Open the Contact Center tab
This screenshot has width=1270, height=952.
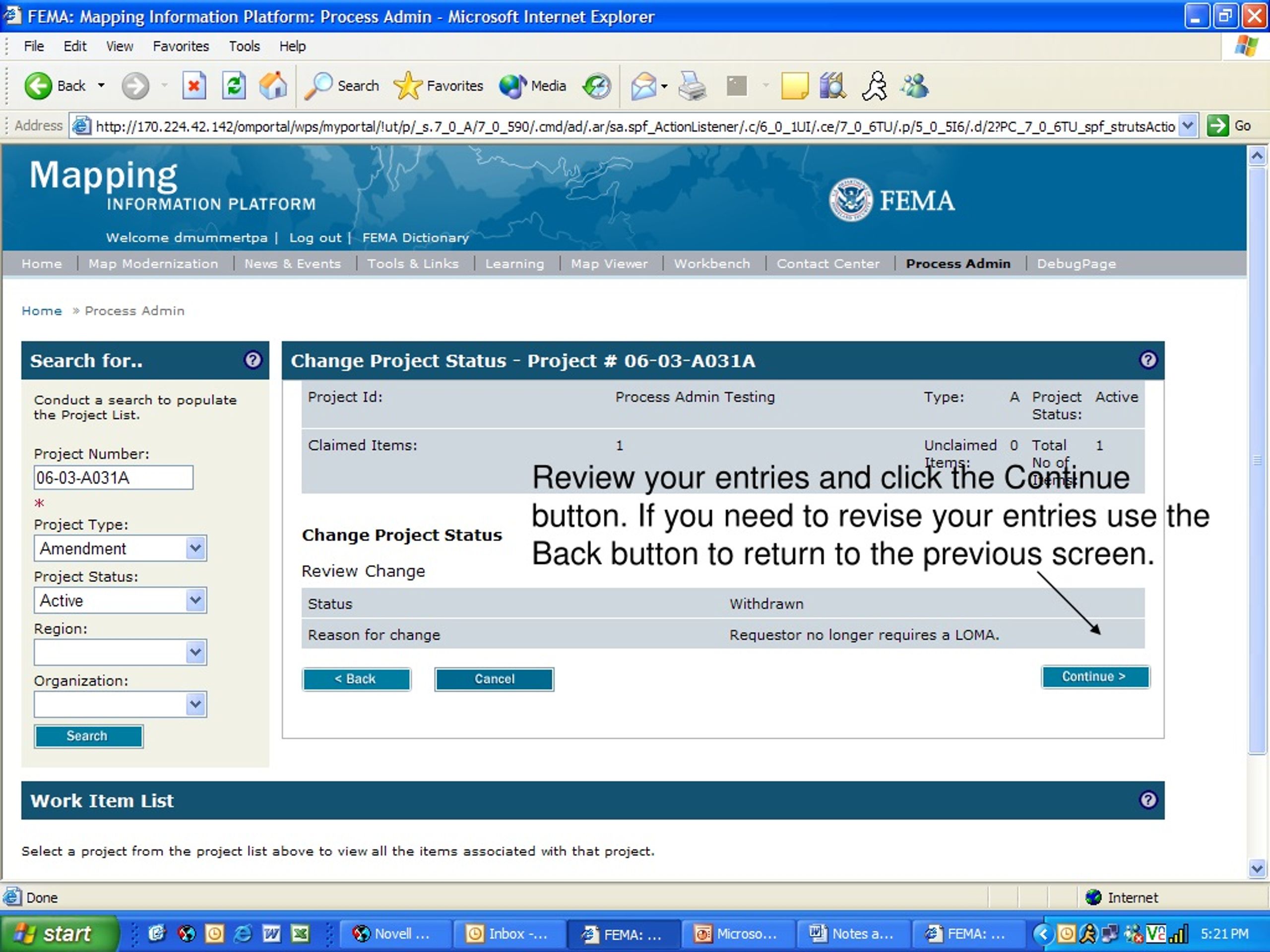coord(828,263)
